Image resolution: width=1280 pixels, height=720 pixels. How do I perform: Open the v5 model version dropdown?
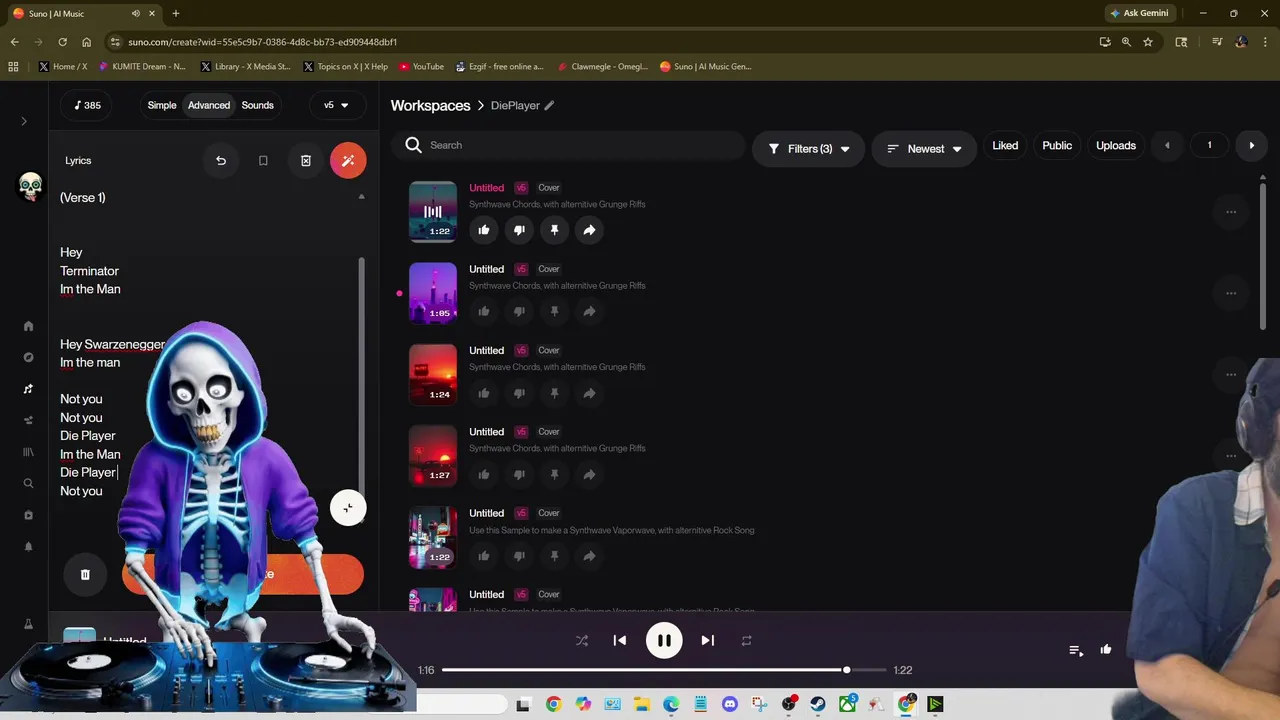336,105
